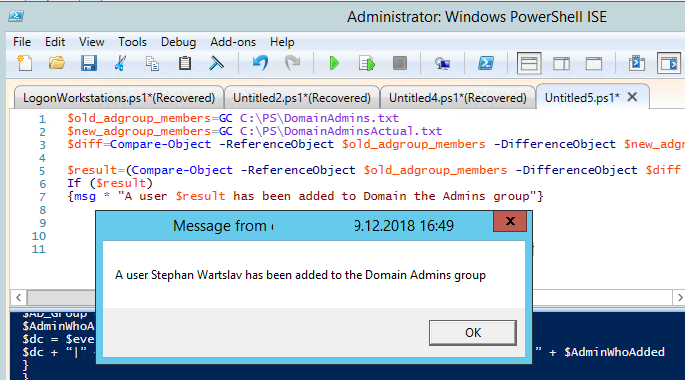685x380 pixels.
Task: Toggle the Command Add-on pane icon
Action: 669,64
